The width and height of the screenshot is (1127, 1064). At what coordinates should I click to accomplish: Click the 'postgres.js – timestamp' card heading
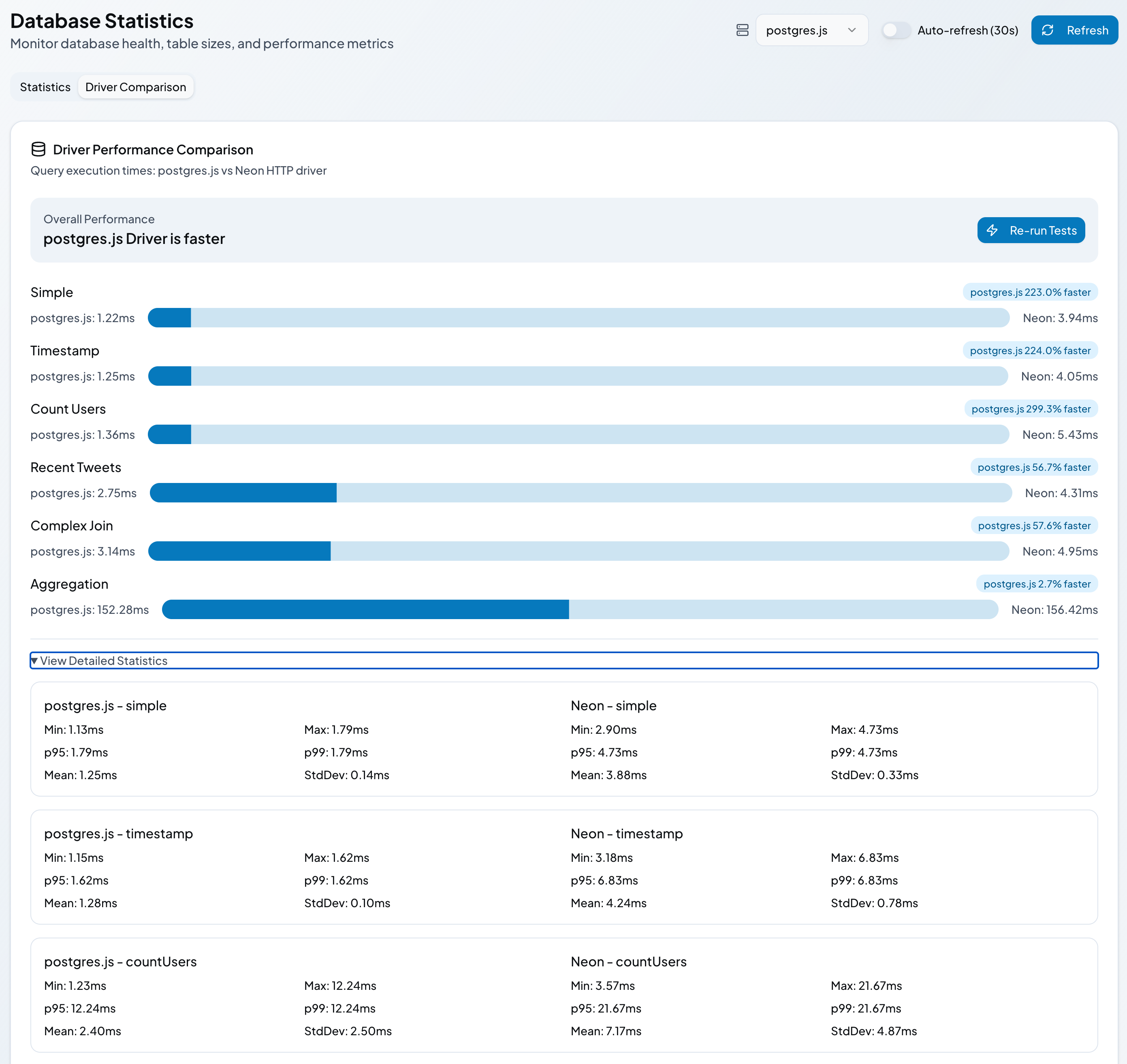point(119,834)
